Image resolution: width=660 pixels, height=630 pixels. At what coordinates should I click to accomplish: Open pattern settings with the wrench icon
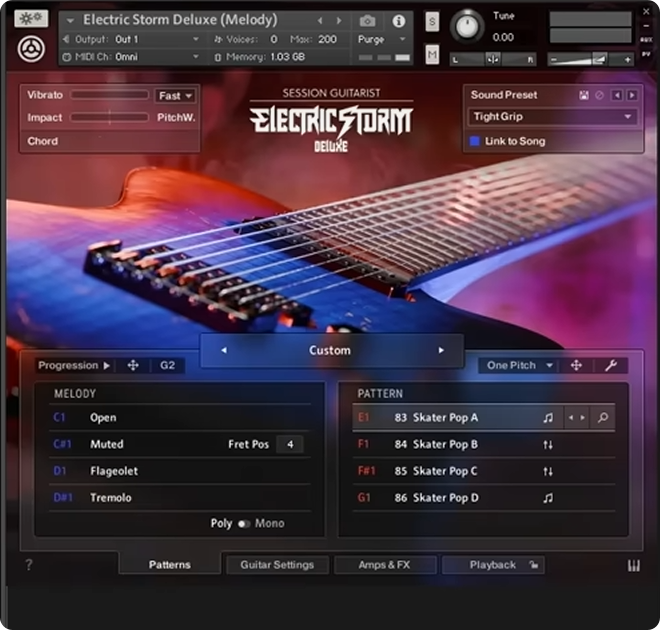[611, 365]
